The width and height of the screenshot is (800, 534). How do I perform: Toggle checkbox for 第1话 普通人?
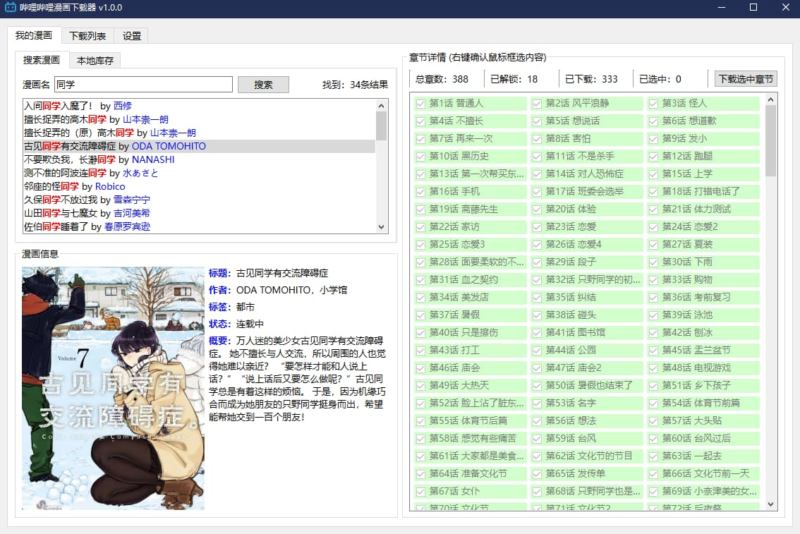coord(420,103)
